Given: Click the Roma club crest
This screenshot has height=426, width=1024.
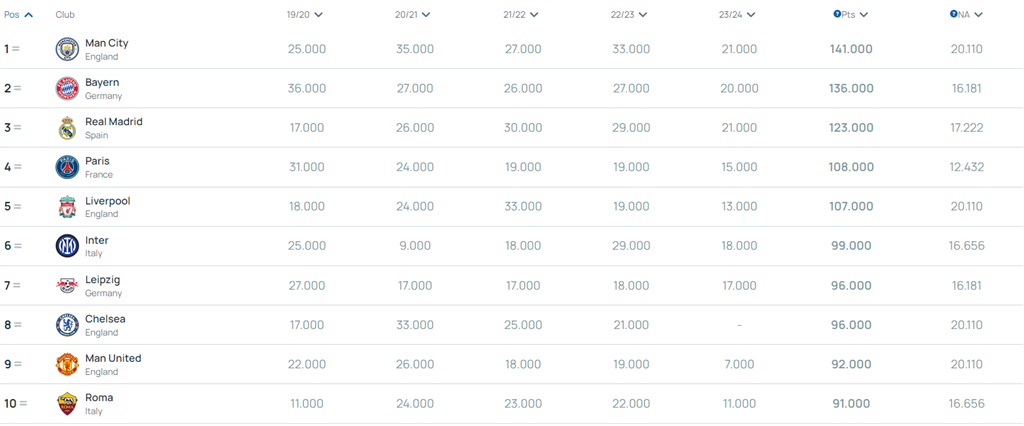Looking at the screenshot, I should pos(67,404).
